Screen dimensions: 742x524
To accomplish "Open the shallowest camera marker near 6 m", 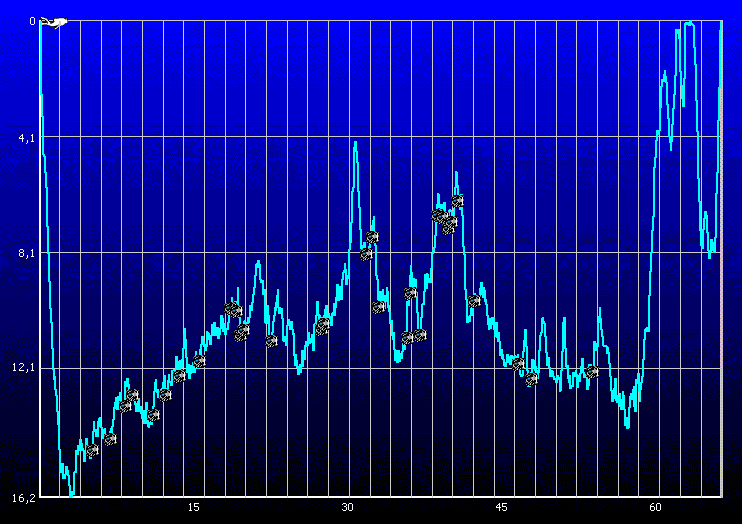I will click(x=457, y=201).
